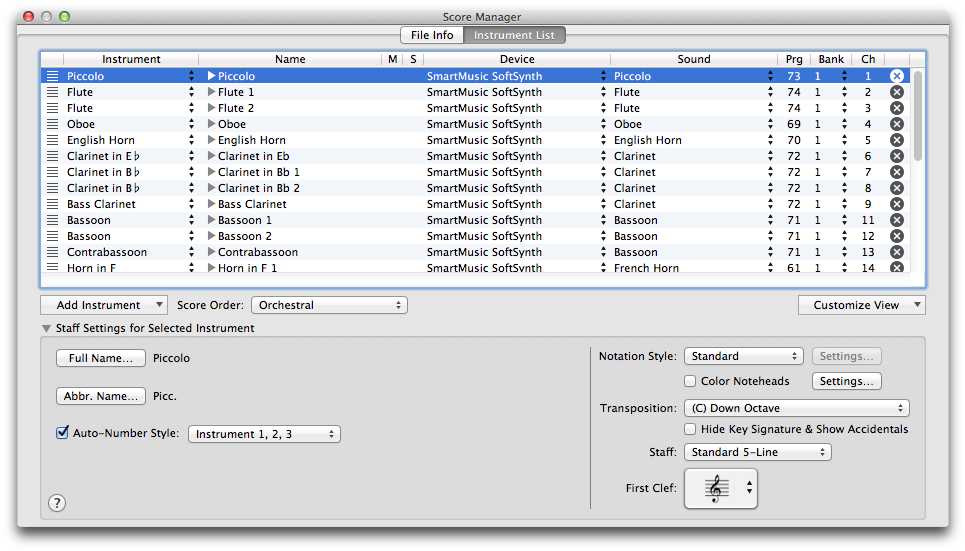Open Customize View dropdown

pyautogui.click(x=862, y=305)
